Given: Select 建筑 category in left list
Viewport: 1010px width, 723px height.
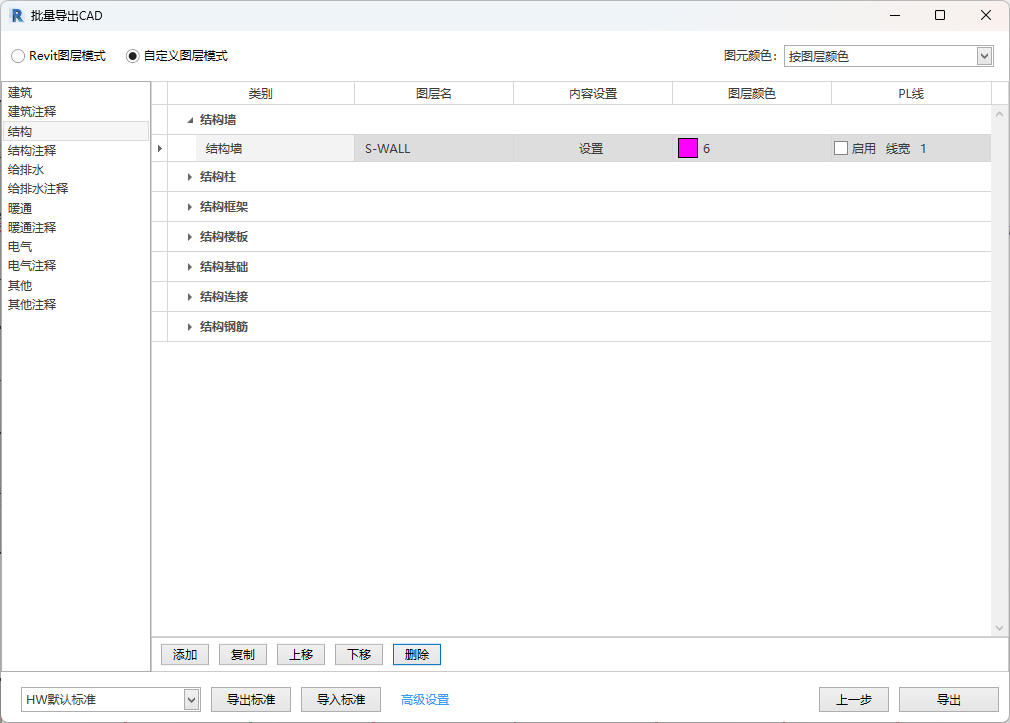Looking at the screenshot, I should [x=20, y=93].
